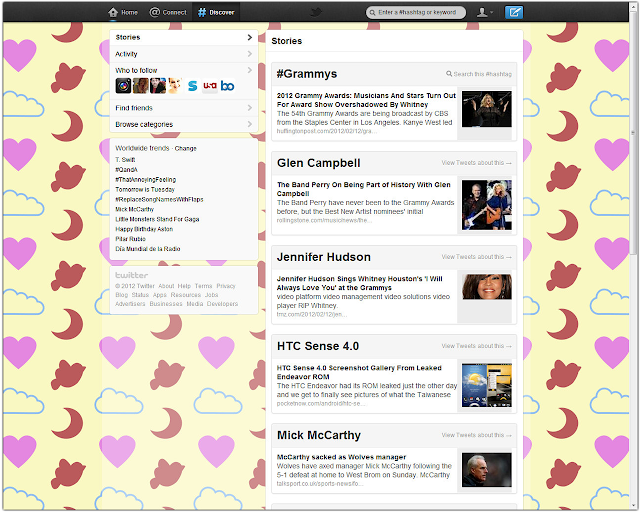Open the #ReplaceSongNamesWithFlaps trend
Screen dimensions: 640x512
pos(159,199)
